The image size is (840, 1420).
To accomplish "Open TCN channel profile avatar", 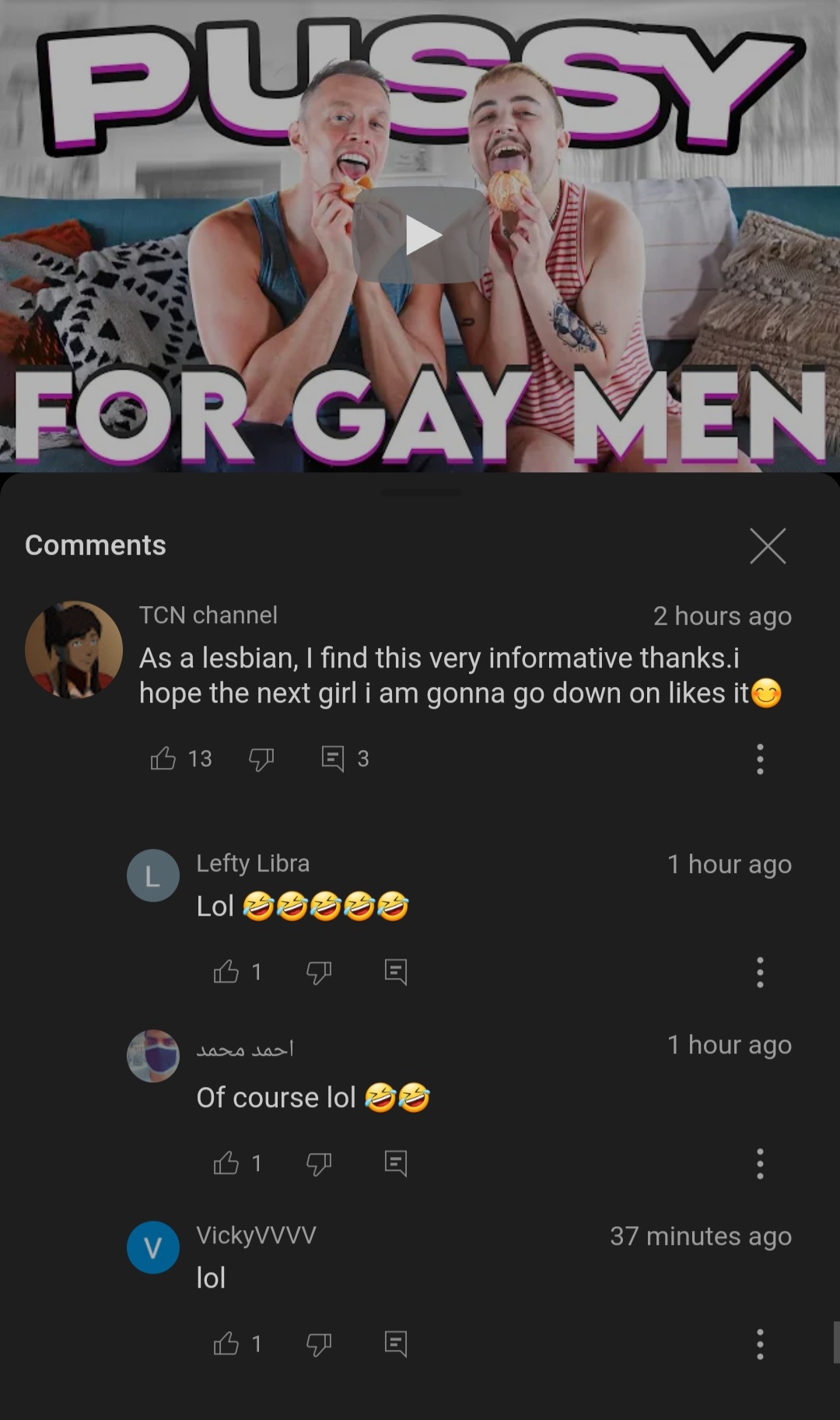I will pos(74,649).
